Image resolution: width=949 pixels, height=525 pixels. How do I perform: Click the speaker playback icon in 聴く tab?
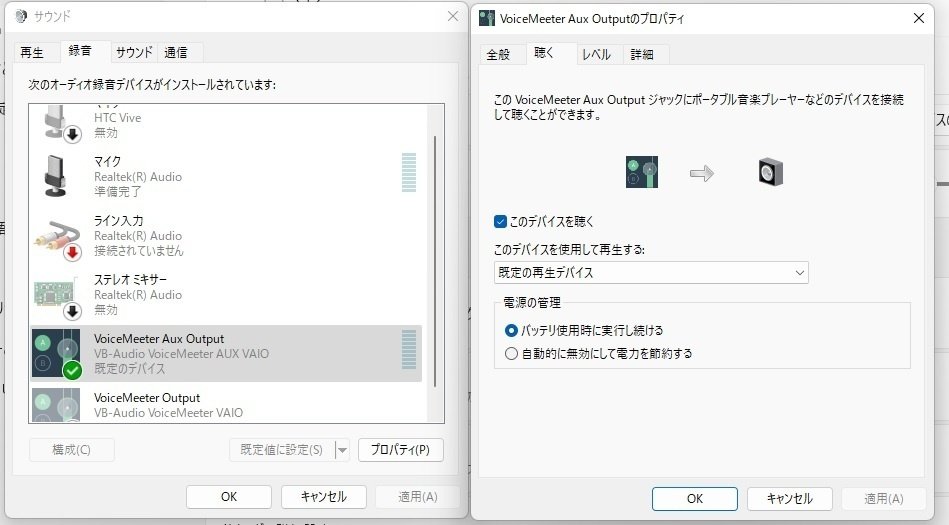(770, 173)
